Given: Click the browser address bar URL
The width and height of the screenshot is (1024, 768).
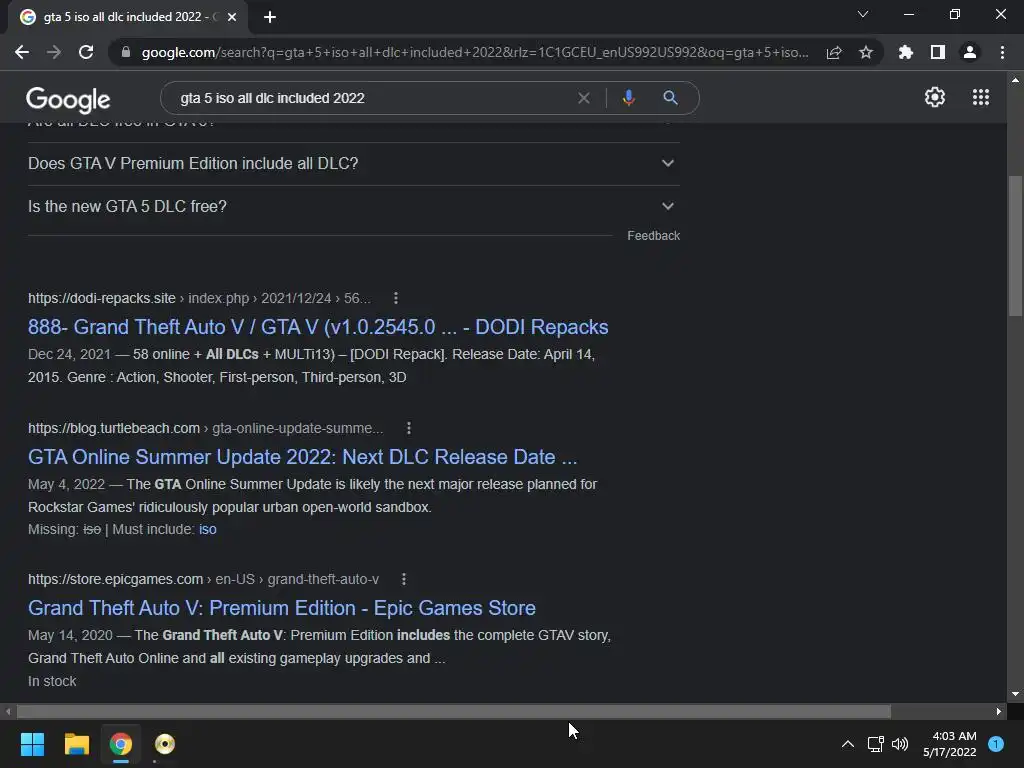Looking at the screenshot, I should pyautogui.click(x=475, y=52).
